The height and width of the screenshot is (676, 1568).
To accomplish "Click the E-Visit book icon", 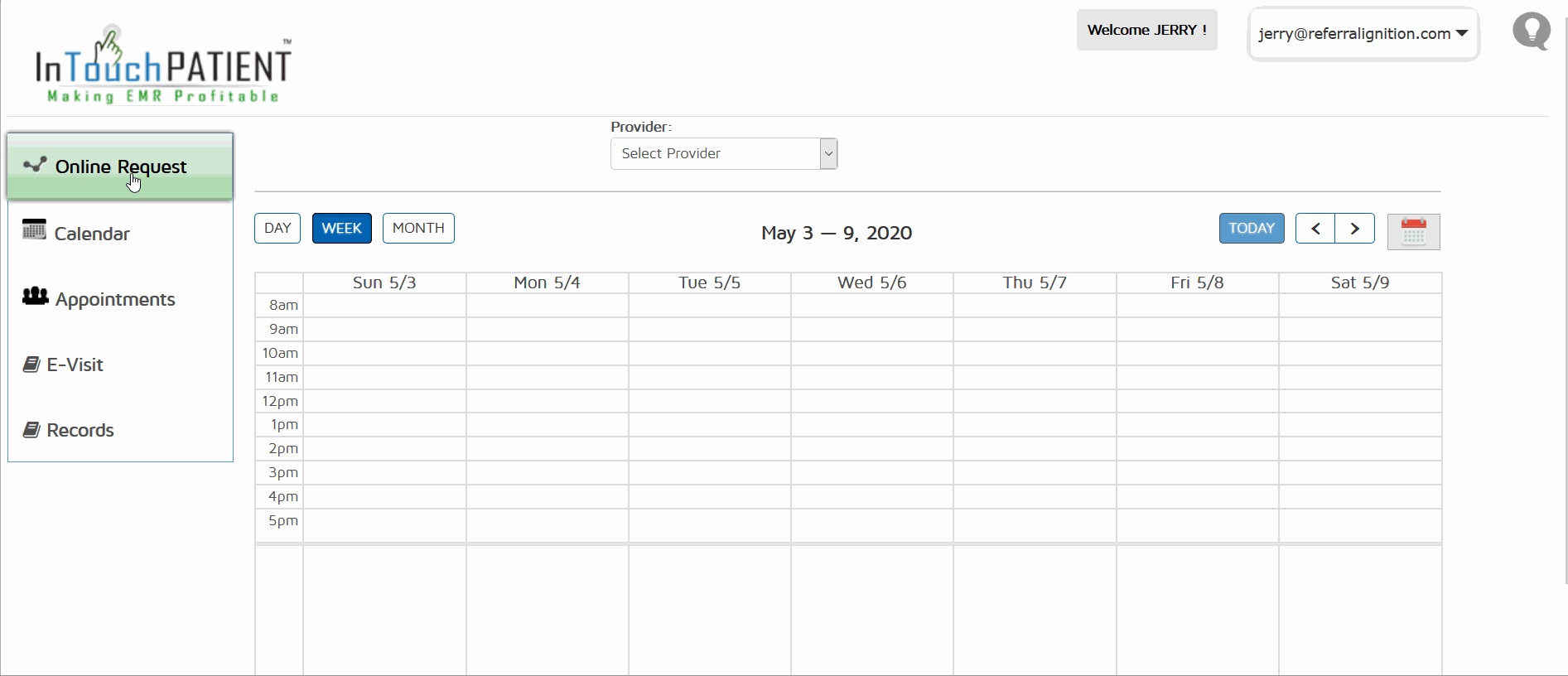I will click(x=31, y=365).
